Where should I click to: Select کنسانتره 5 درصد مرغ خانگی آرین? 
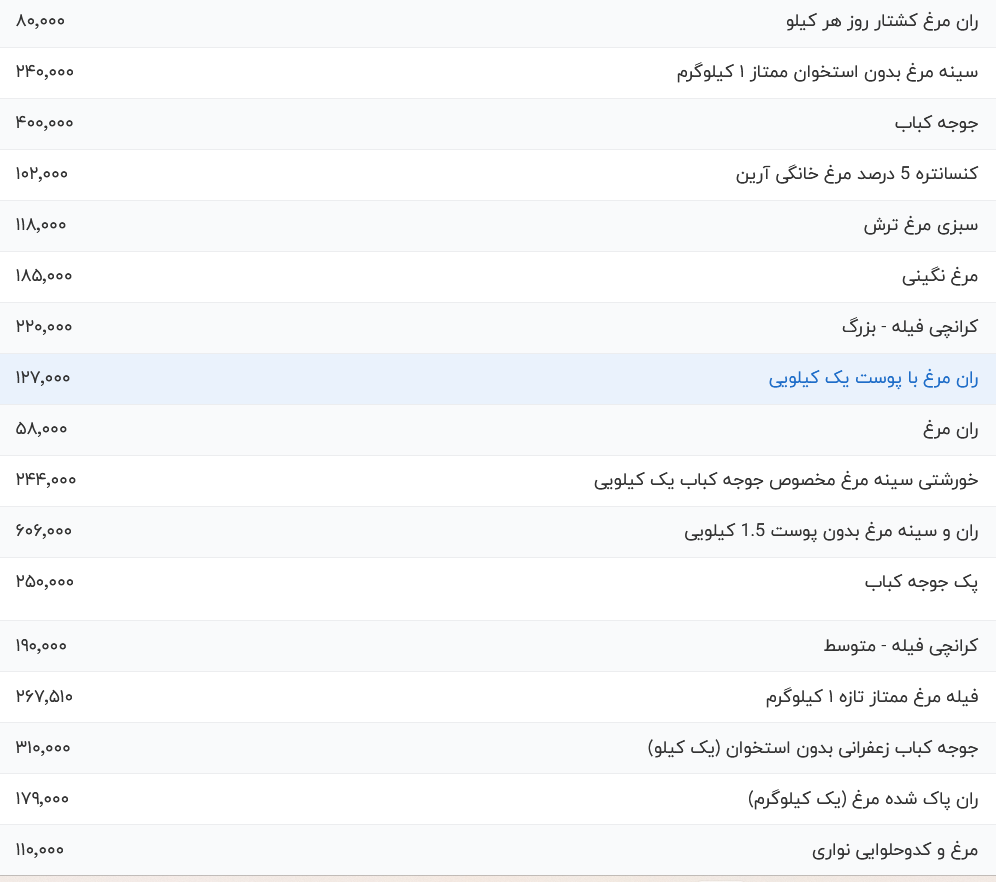pyautogui.click(x=857, y=174)
